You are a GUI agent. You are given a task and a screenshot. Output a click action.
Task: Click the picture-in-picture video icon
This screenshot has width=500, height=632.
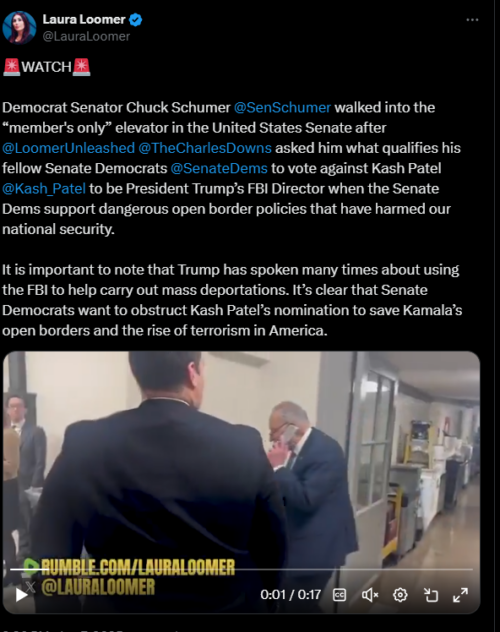(431, 595)
